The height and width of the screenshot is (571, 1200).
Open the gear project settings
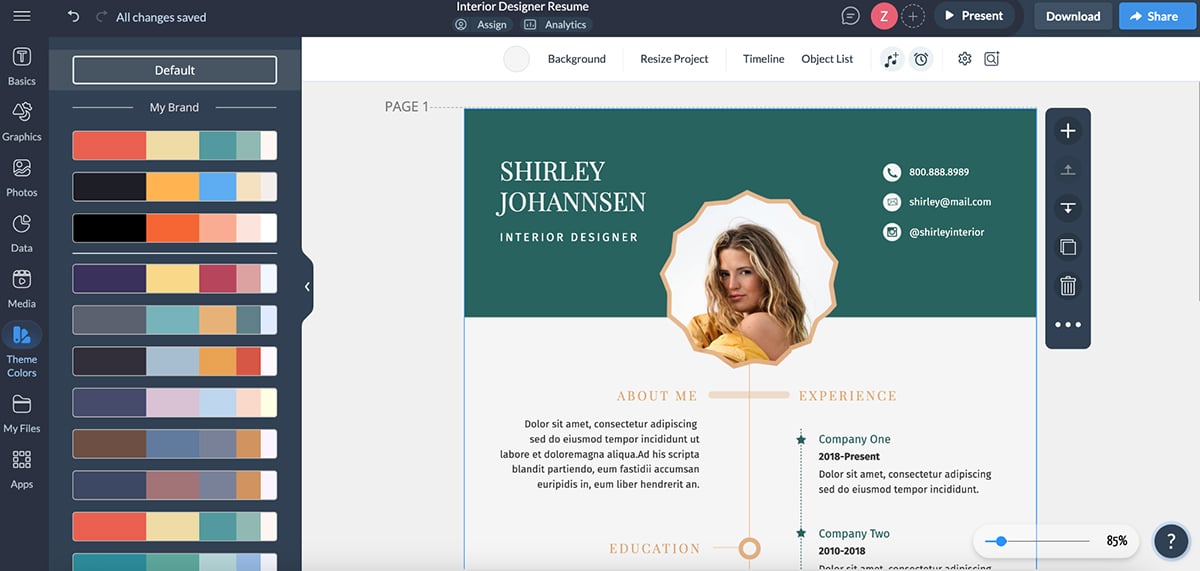tap(964, 59)
